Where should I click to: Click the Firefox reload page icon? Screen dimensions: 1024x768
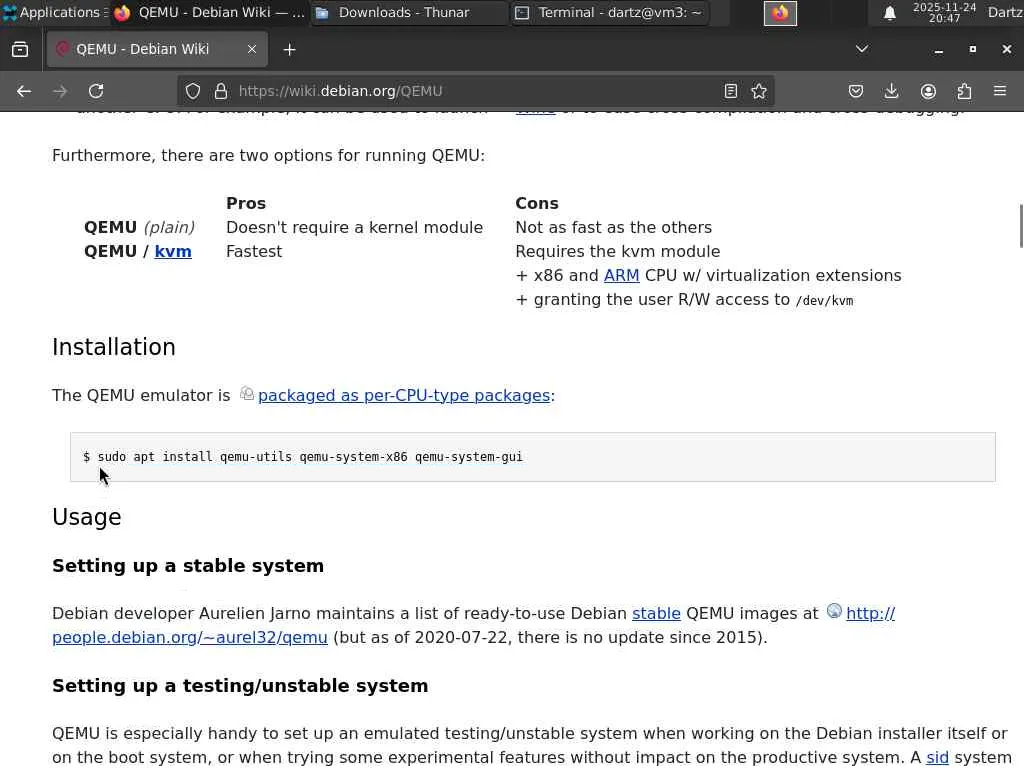tap(96, 91)
